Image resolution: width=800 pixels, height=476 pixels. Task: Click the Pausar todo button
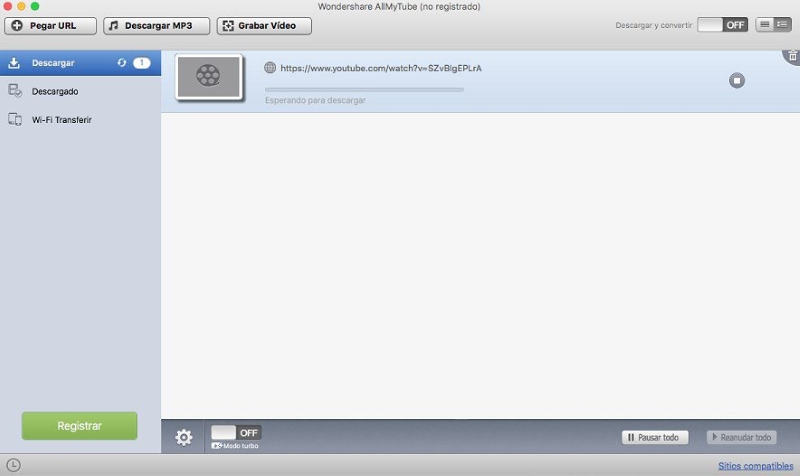(655, 437)
